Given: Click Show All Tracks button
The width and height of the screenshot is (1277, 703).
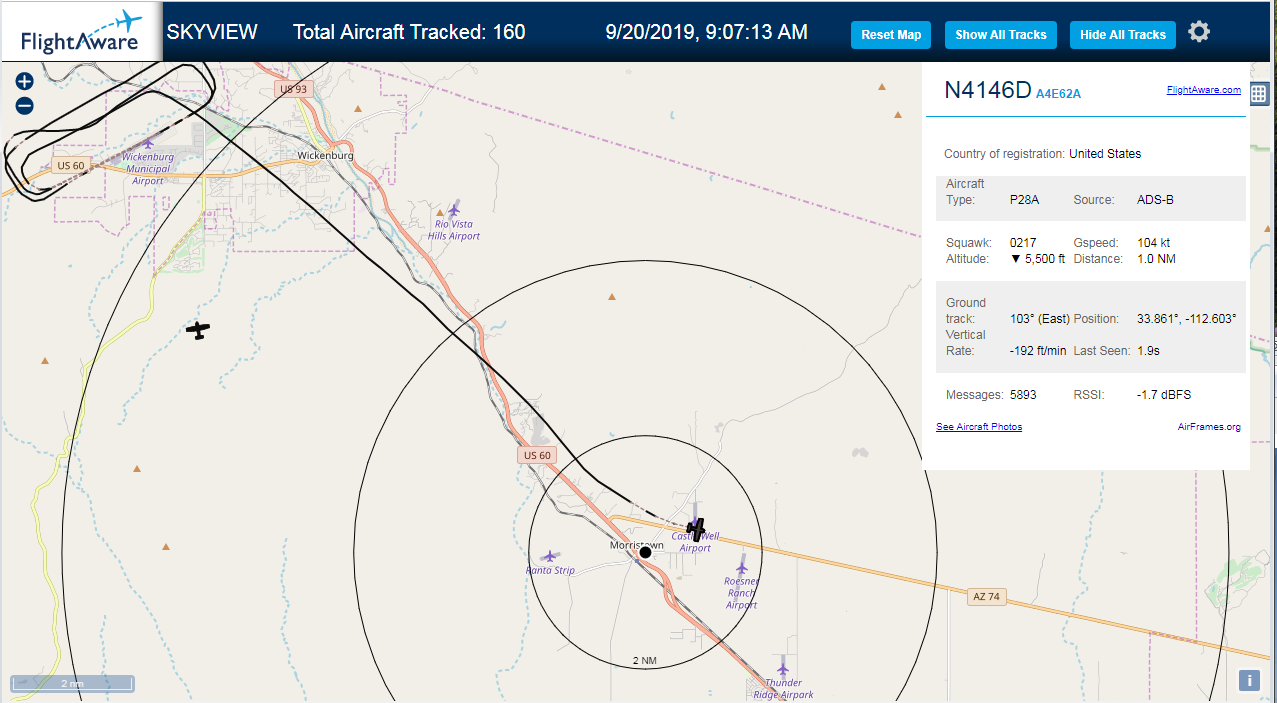Looking at the screenshot, I should (1000, 34).
